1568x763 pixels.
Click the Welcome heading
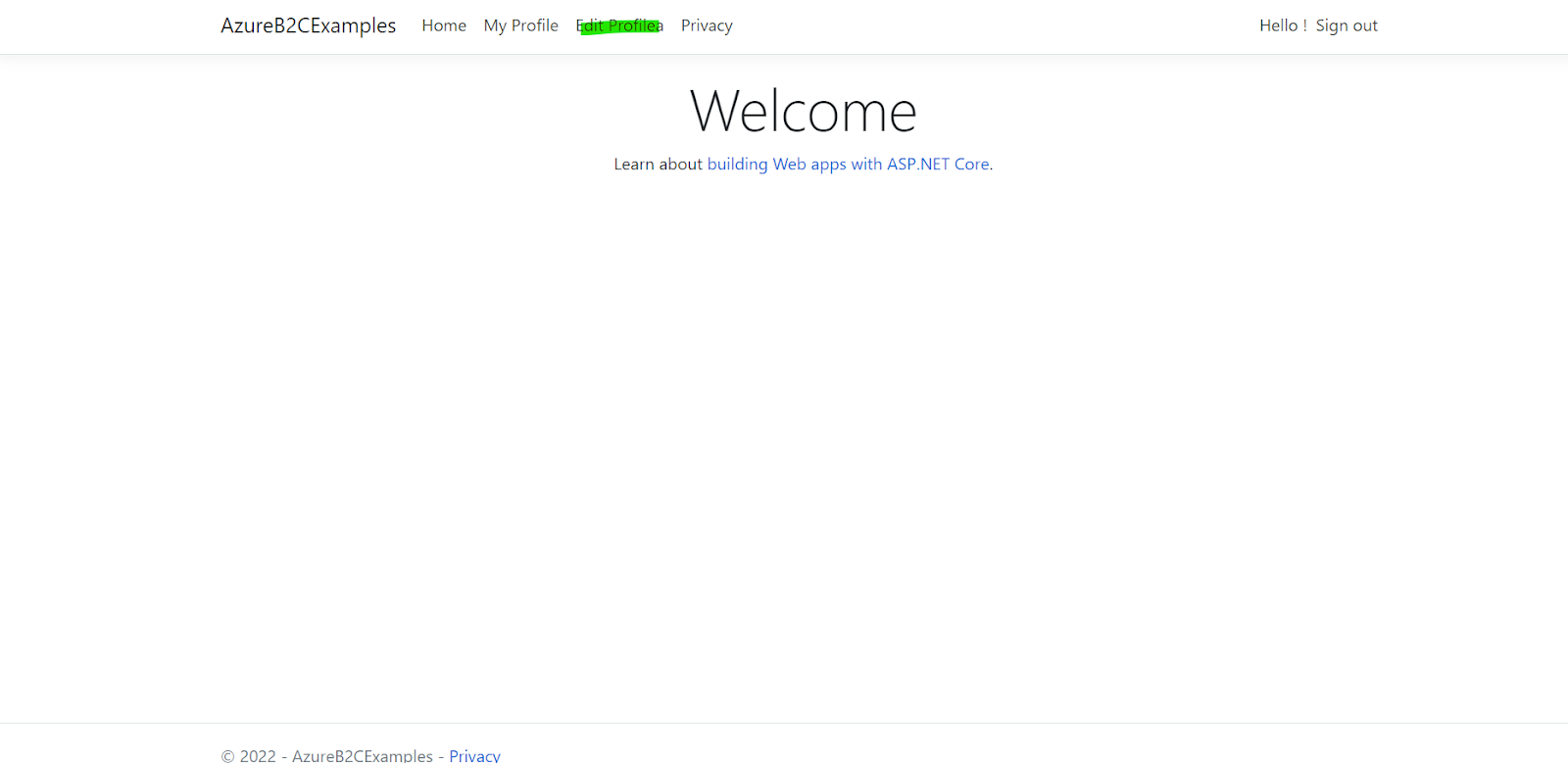coord(804,111)
